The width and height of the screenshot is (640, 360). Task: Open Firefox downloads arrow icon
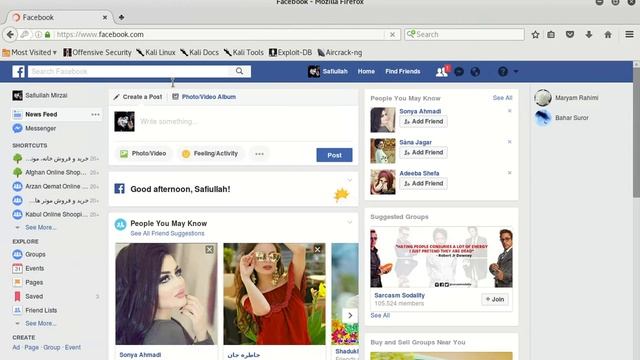pos(589,35)
